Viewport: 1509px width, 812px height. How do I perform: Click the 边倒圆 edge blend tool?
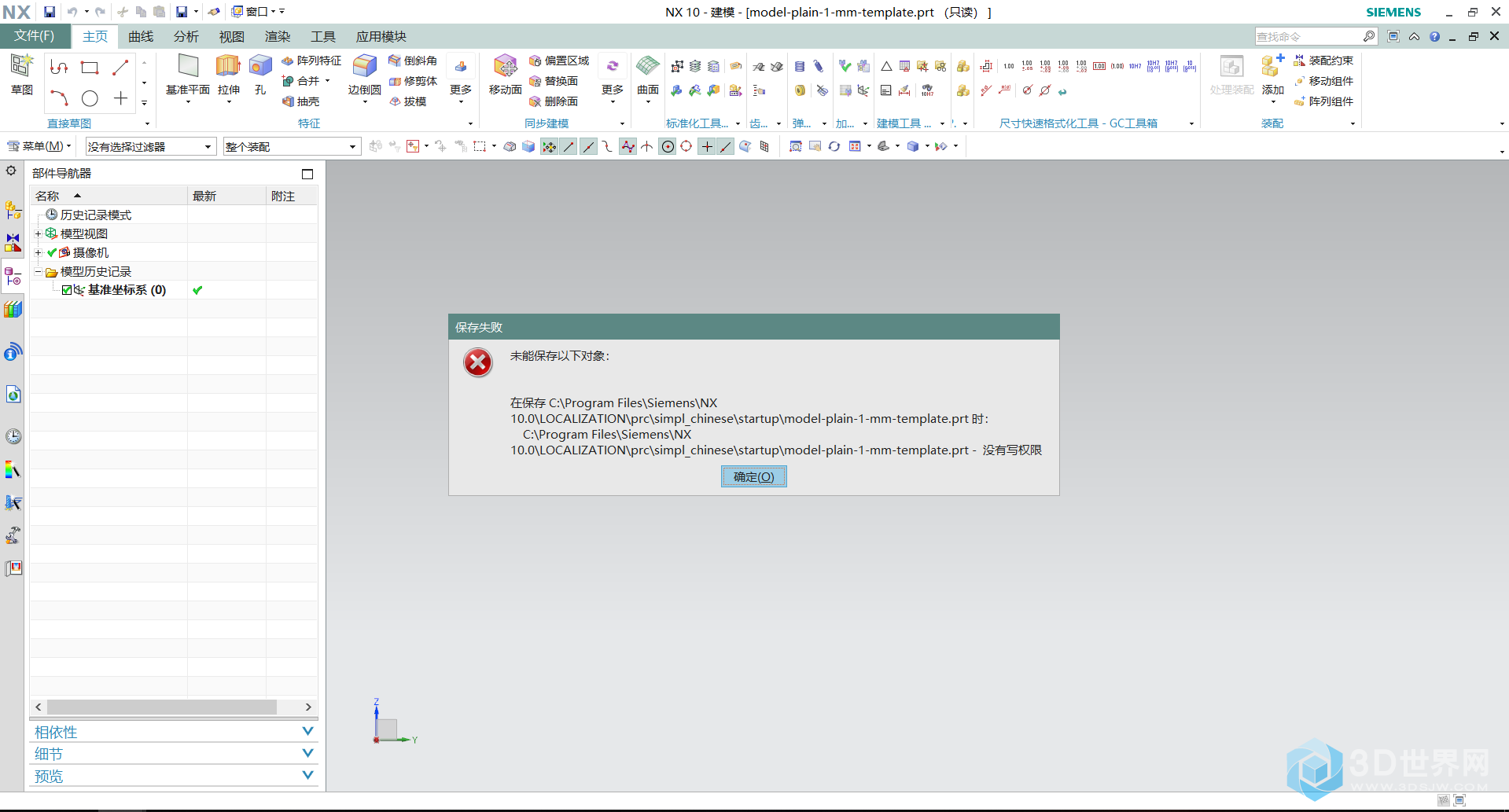coord(364,75)
